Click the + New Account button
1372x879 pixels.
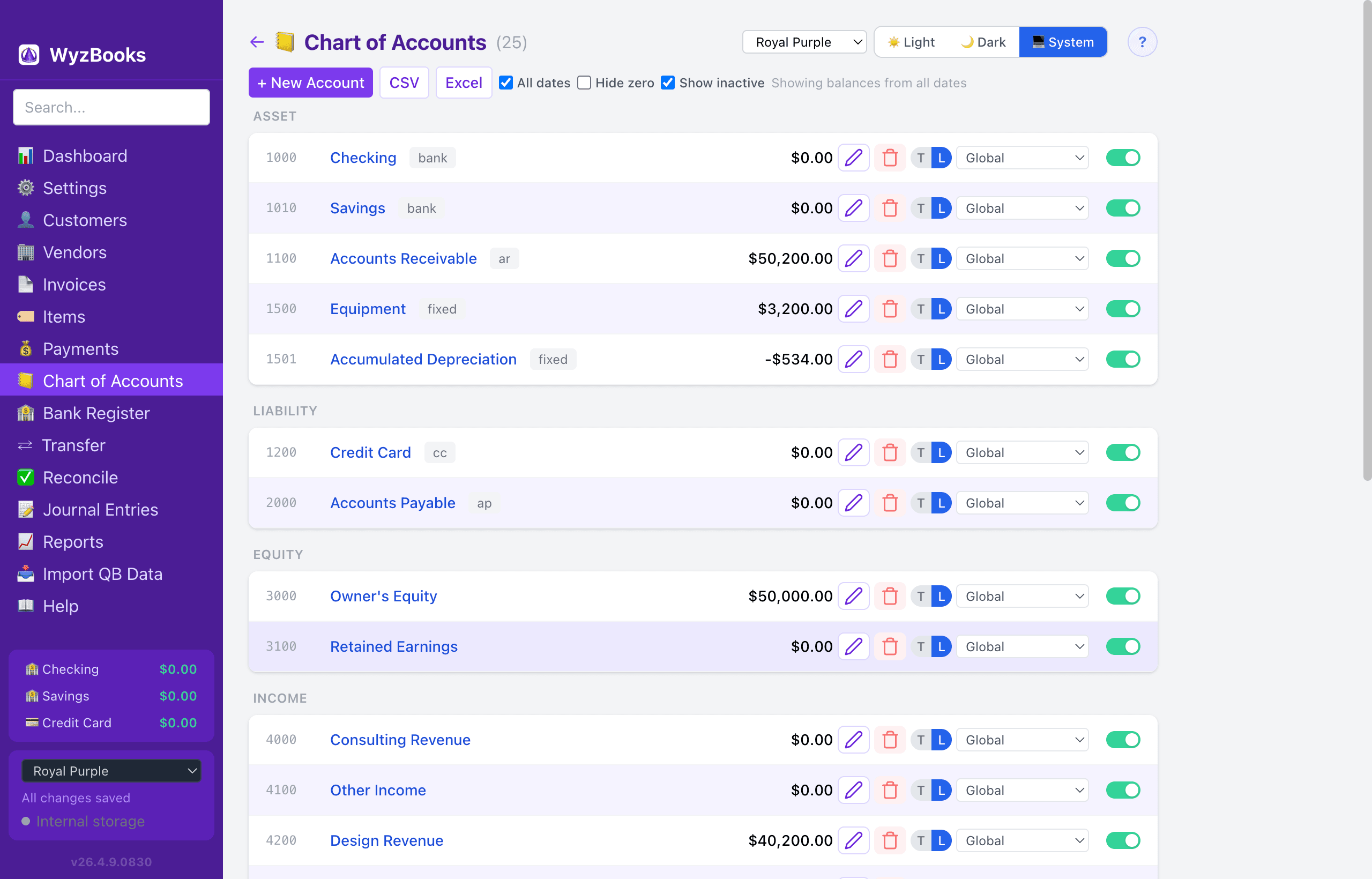tap(310, 82)
